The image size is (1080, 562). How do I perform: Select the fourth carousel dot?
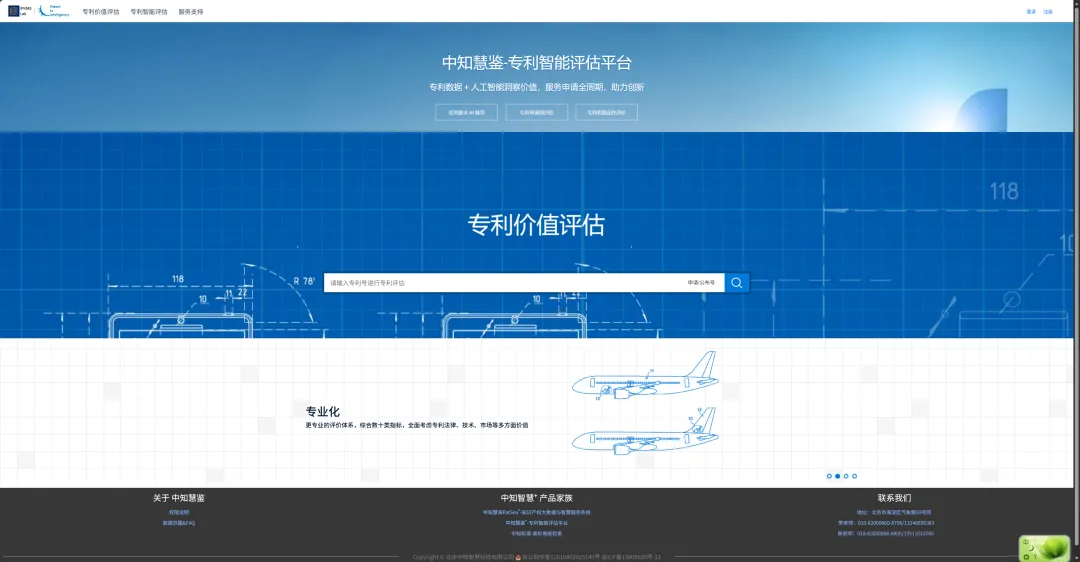point(855,476)
